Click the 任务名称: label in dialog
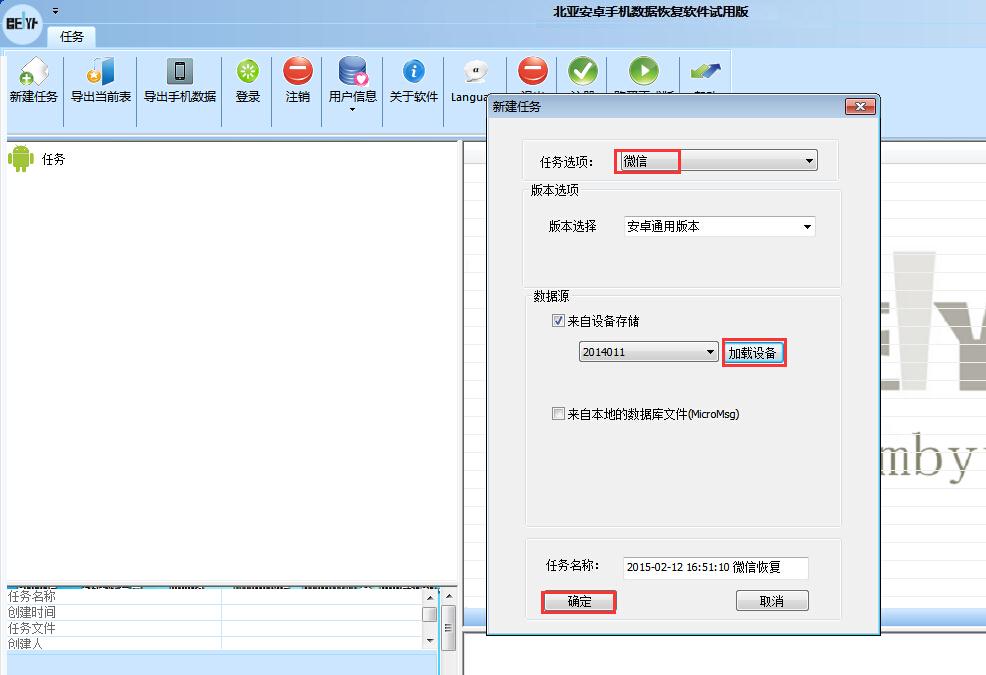This screenshot has height=675, width=986. pos(572,566)
